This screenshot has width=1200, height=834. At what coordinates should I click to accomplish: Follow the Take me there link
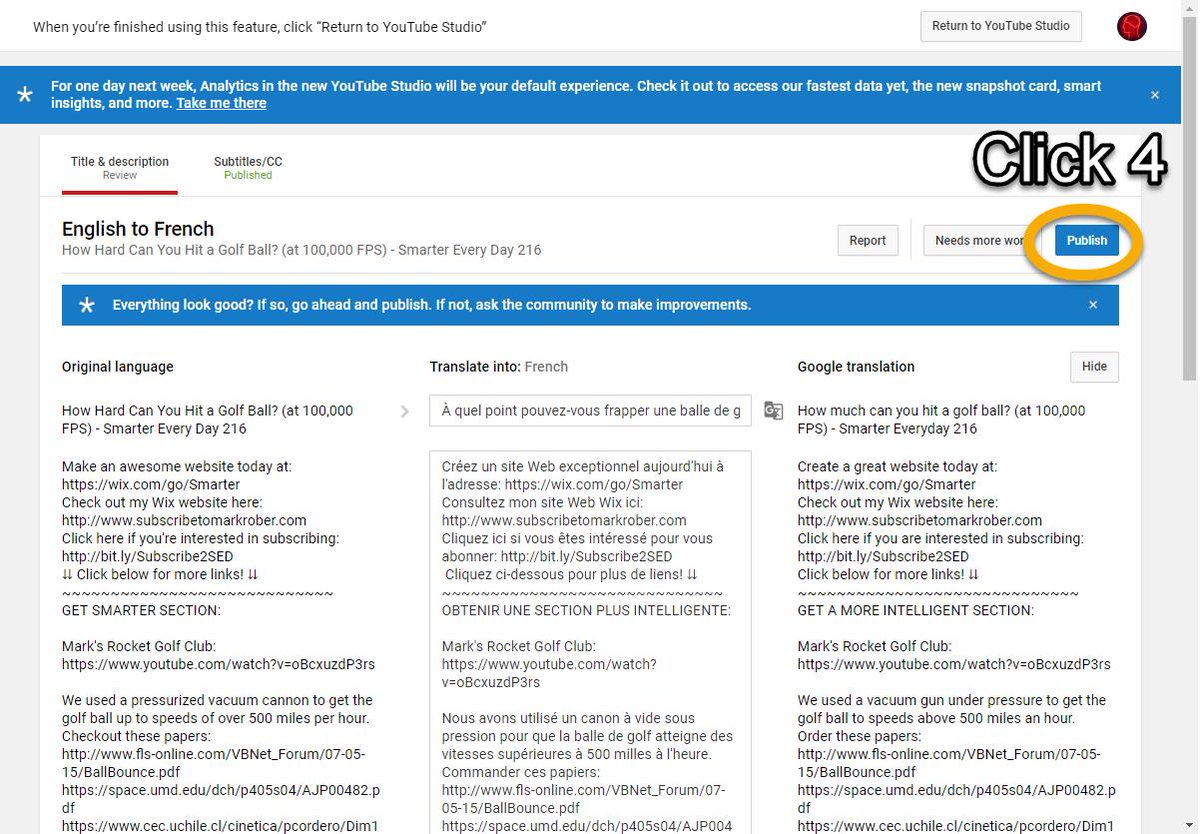tap(221, 103)
